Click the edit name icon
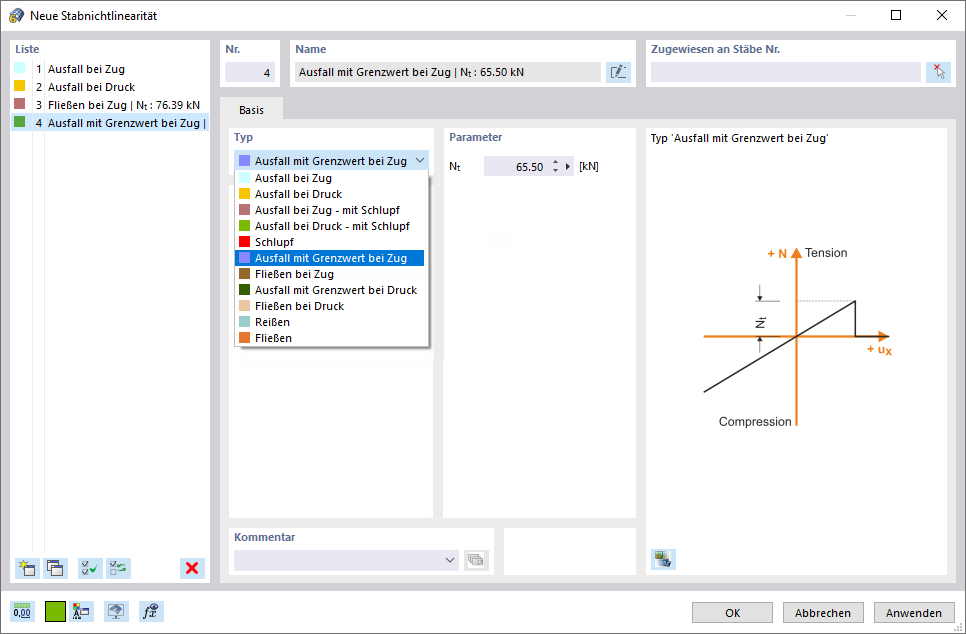Screen dimensions: 966x634 click(618, 72)
